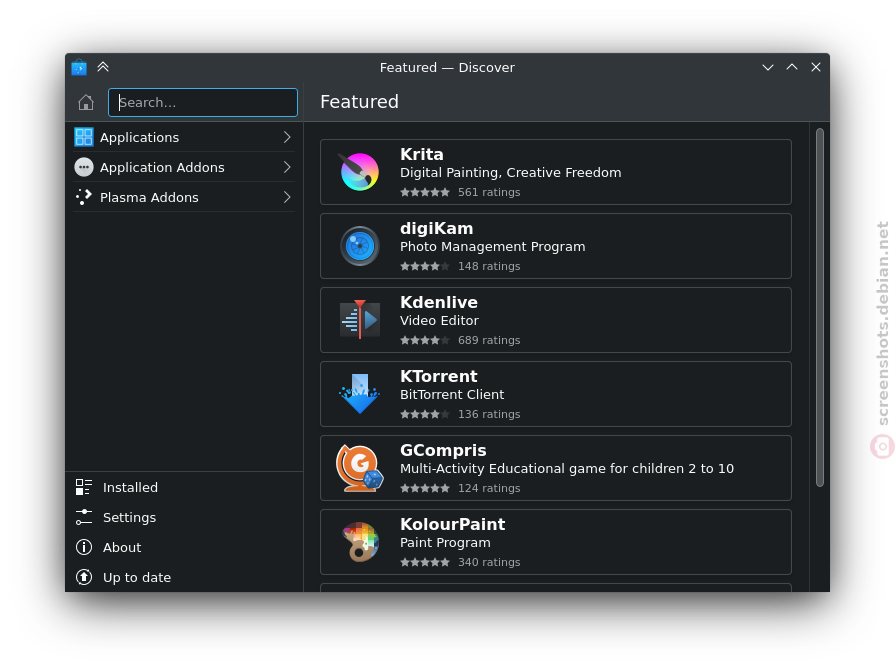
Task: Open the Settings page
Action: click(184, 517)
